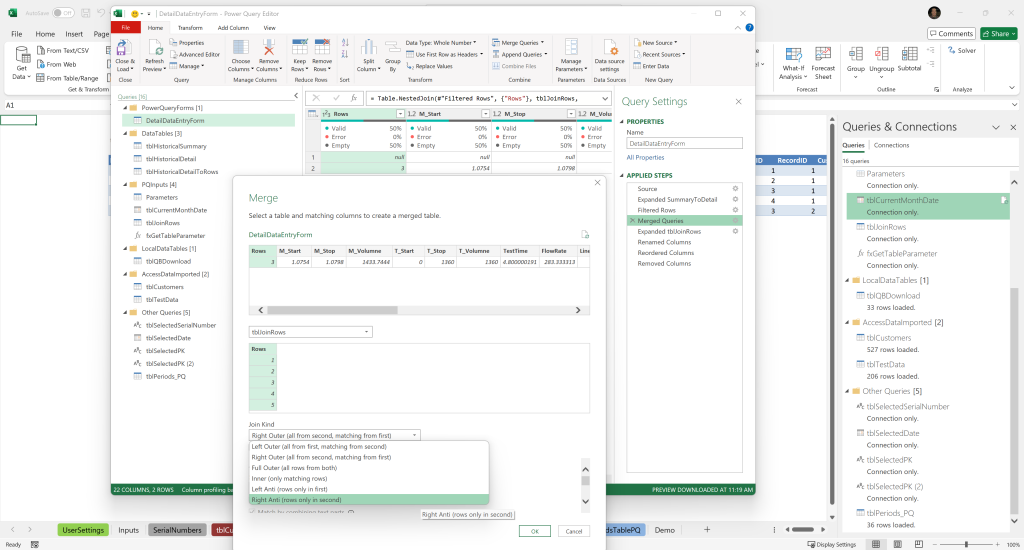Click the Excel zoom slider
Image resolution: width=1024 pixels, height=550 pixels.
(966, 544)
